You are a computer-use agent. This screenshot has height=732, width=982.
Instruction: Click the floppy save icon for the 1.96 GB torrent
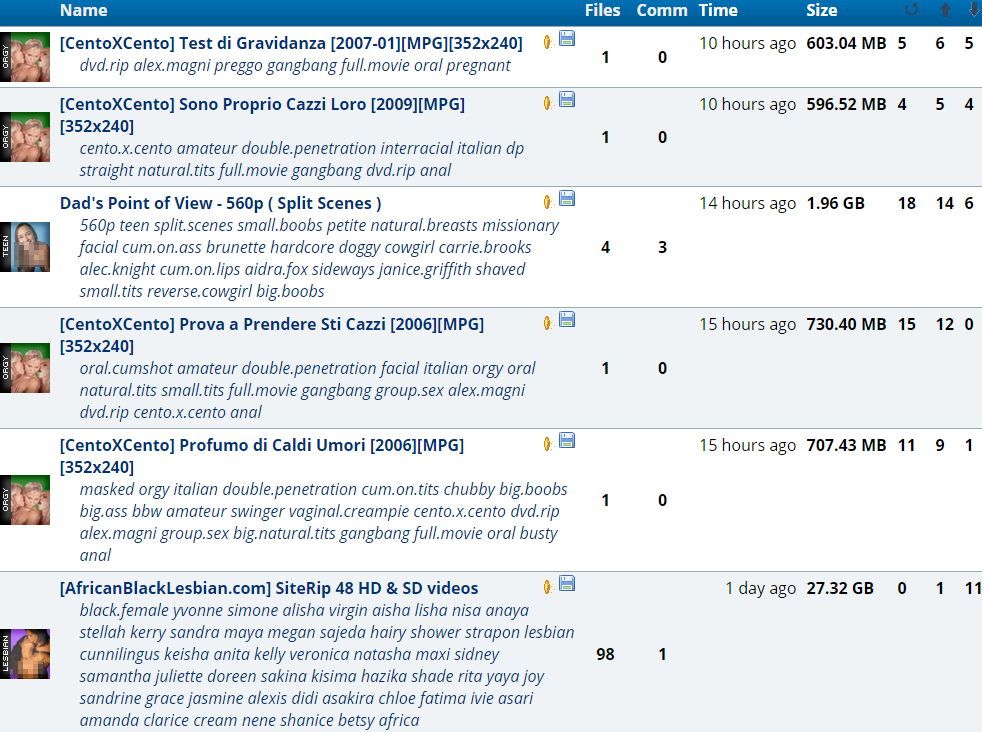[567, 198]
